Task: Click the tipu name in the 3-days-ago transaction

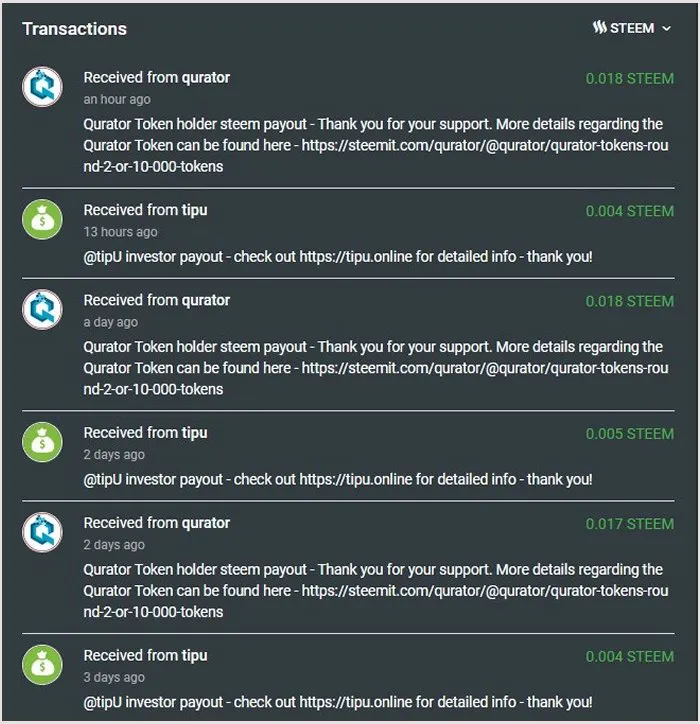Action: [x=194, y=656]
